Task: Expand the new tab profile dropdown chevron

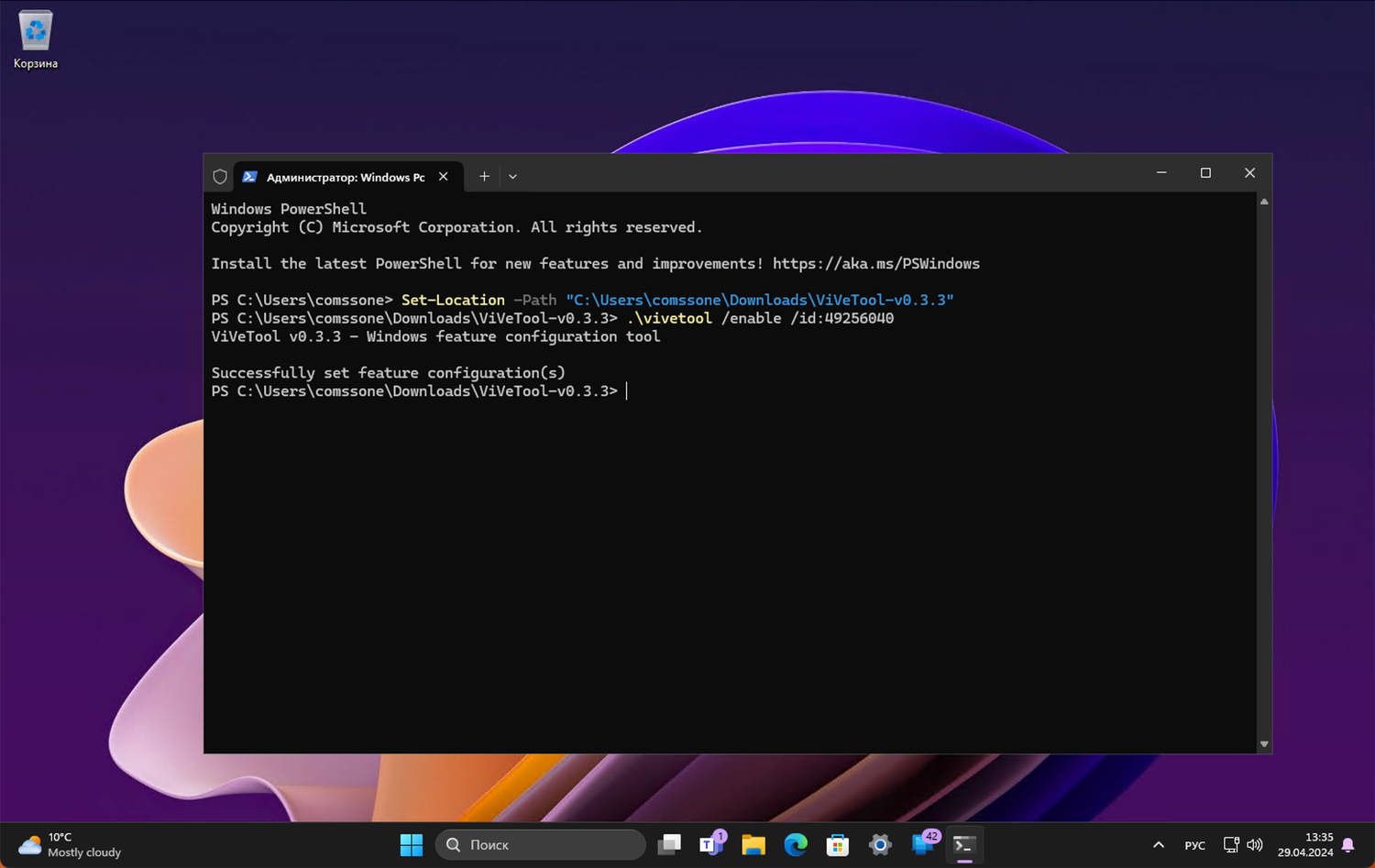Action: pyautogui.click(x=512, y=177)
